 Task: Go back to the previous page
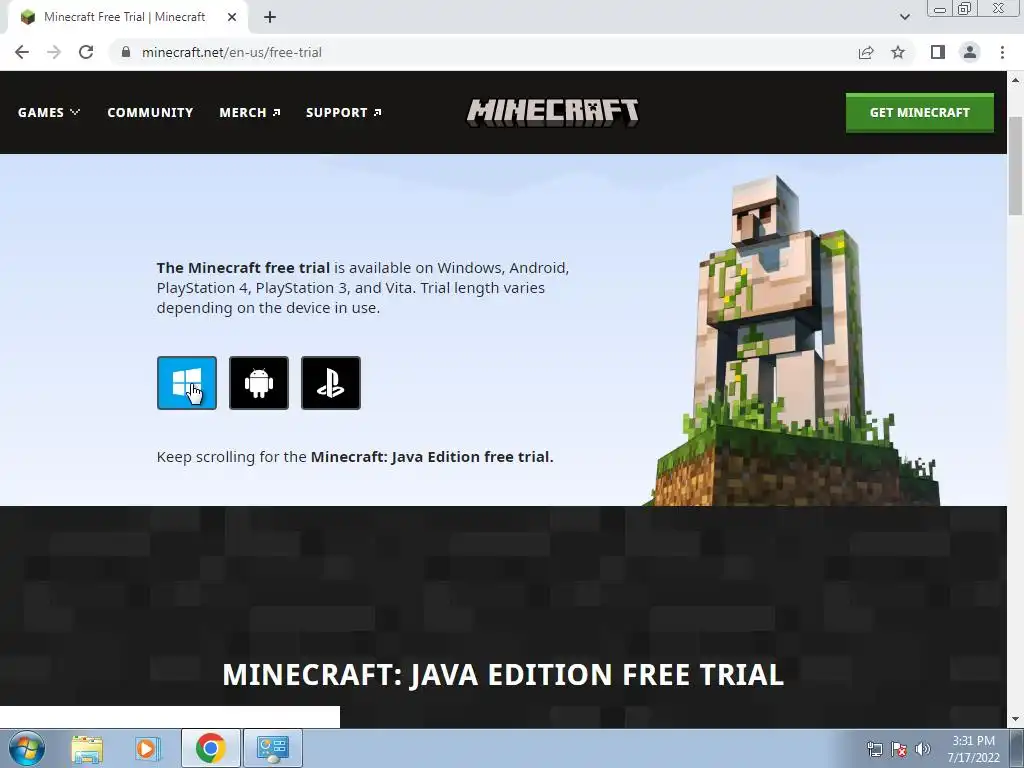tap(22, 52)
